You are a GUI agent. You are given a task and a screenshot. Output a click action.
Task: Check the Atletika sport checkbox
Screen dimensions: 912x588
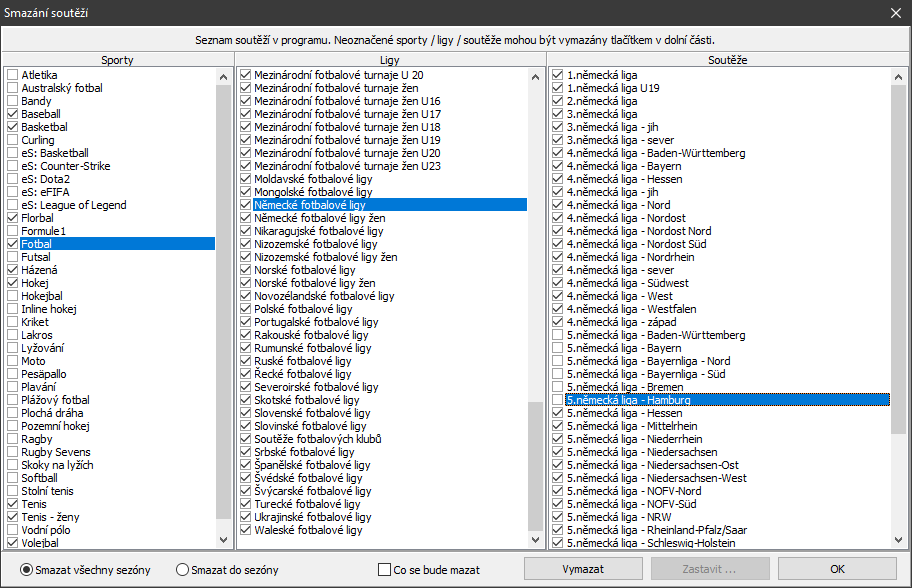coord(12,75)
